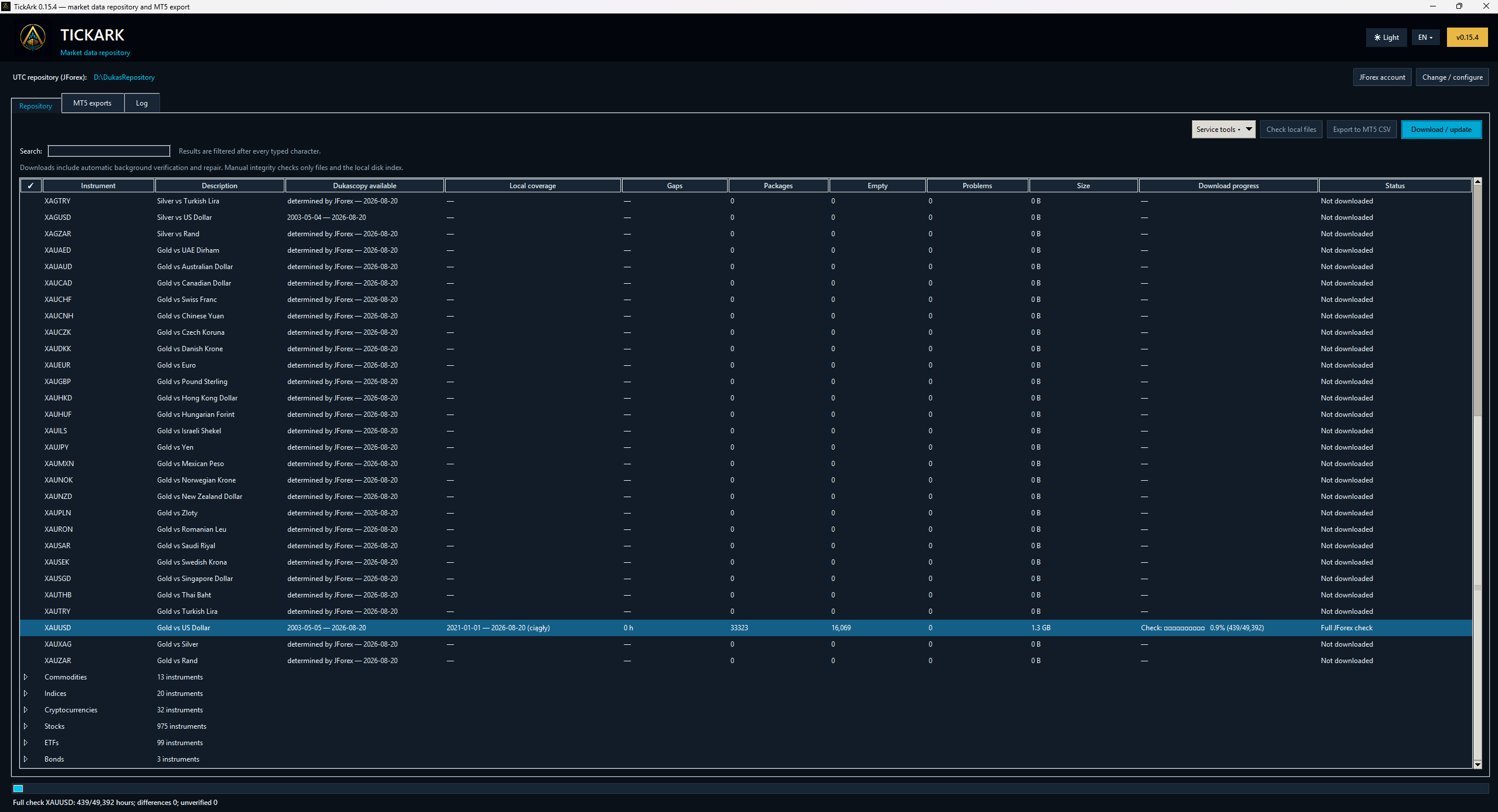Click 'Gold vs Thai Baht' description
The image size is (1498, 812).
point(184,595)
